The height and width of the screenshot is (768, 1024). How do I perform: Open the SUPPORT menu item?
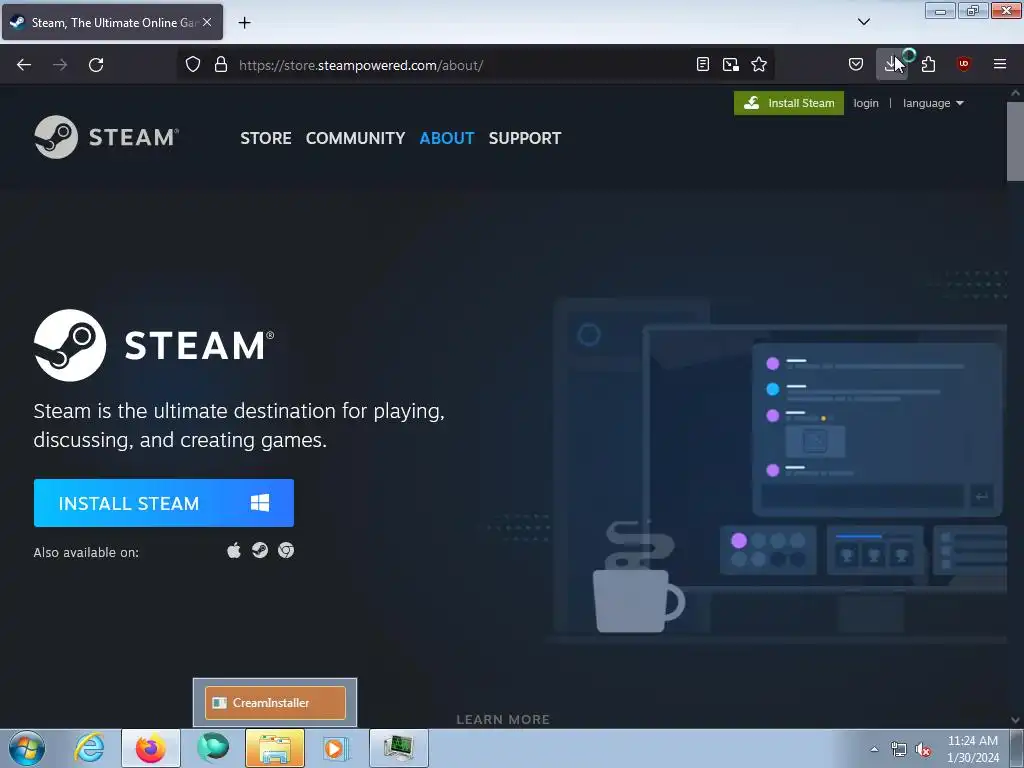click(x=525, y=138)
